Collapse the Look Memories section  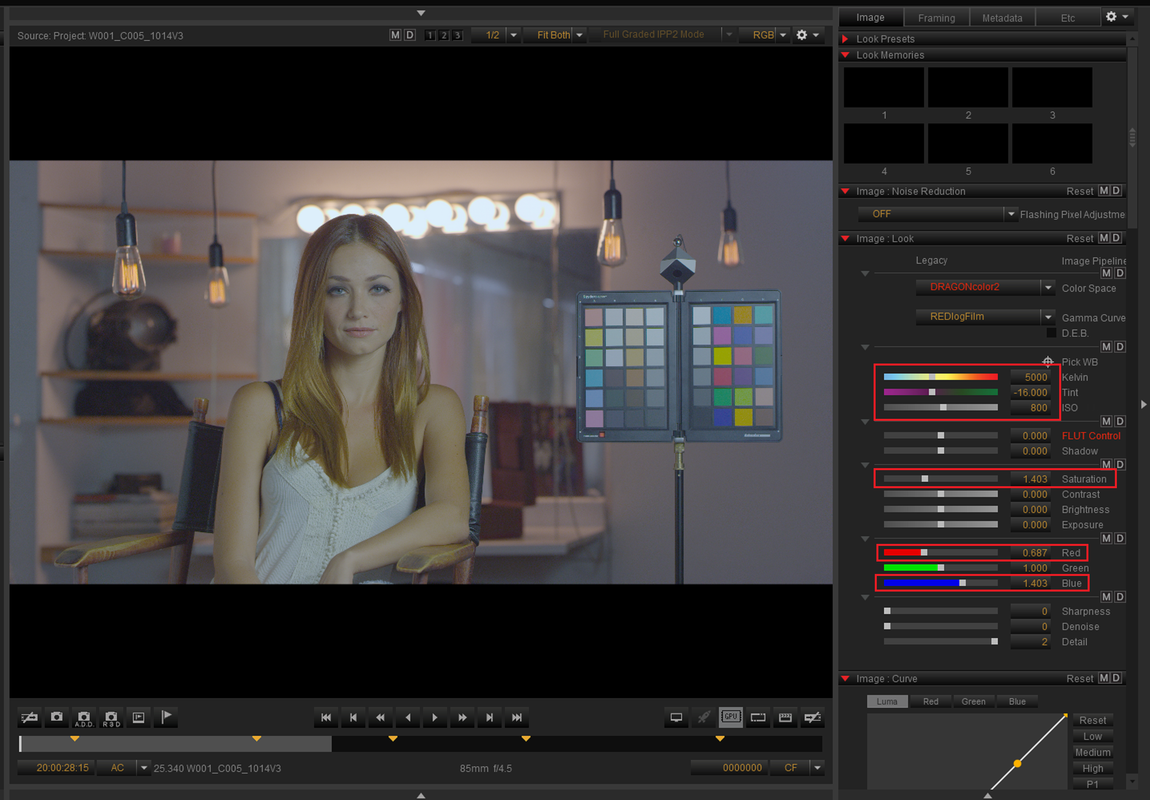tap(846, 55)
